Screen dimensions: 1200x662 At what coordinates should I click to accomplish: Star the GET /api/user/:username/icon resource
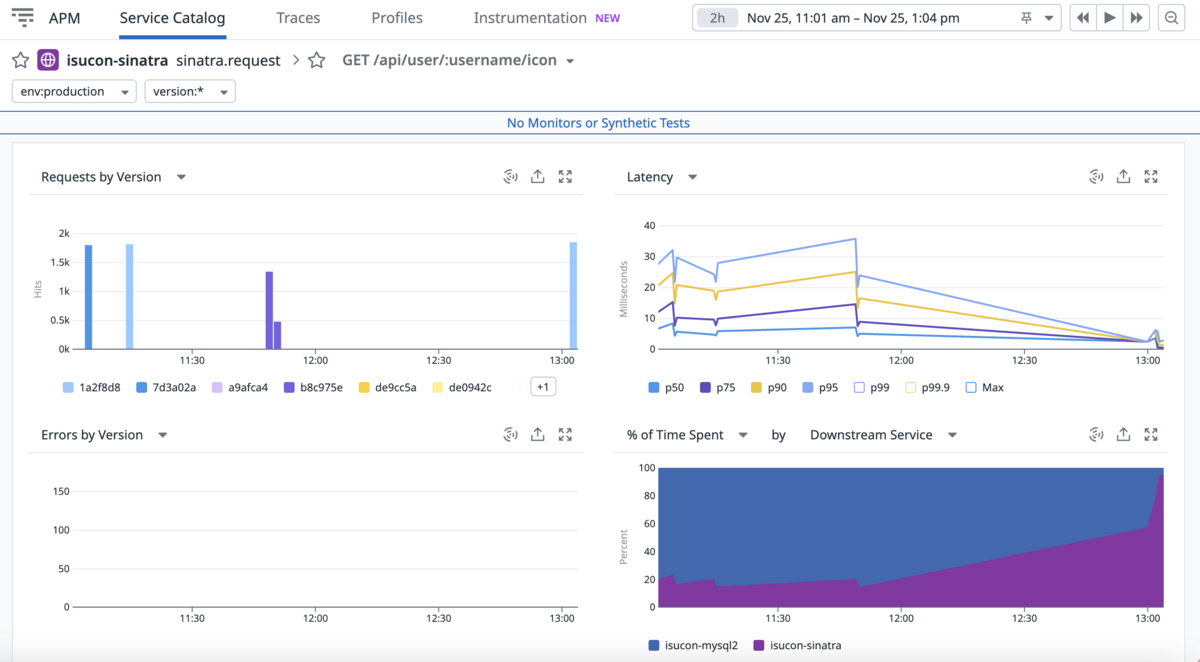pyautogui.click(x=317, y=60)
